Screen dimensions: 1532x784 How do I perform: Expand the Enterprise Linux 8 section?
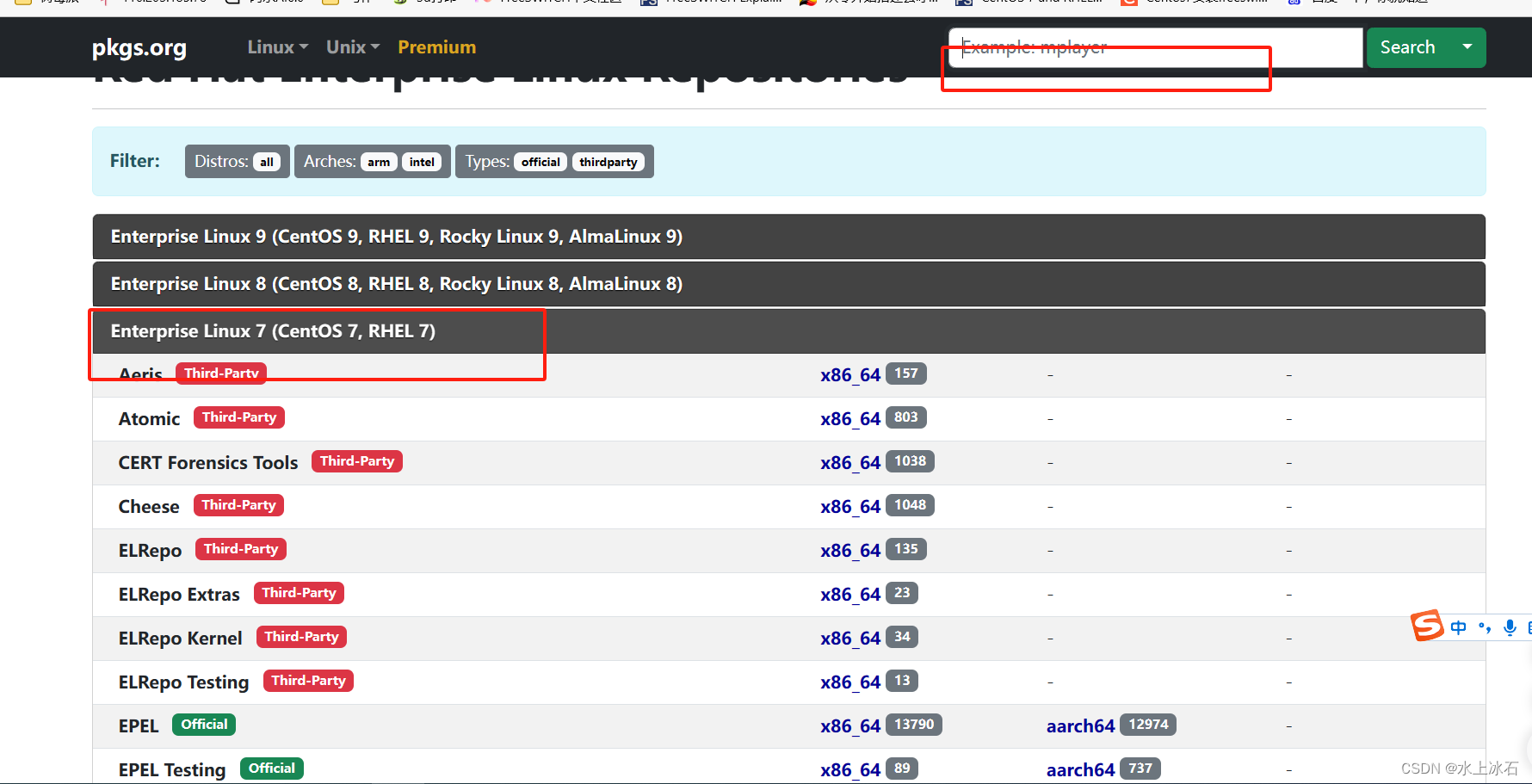click(x=789, y=284)
